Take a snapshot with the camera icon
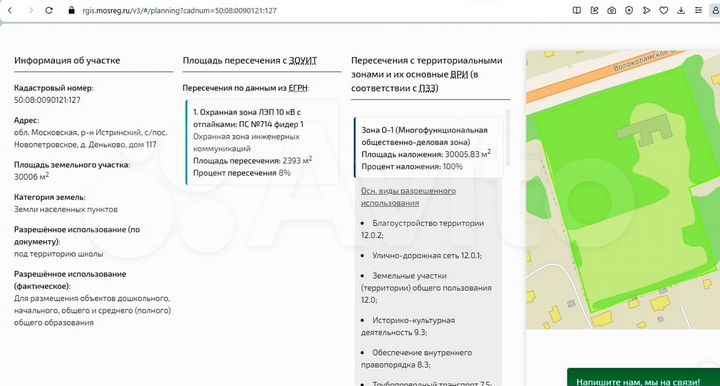 [612, 10]
